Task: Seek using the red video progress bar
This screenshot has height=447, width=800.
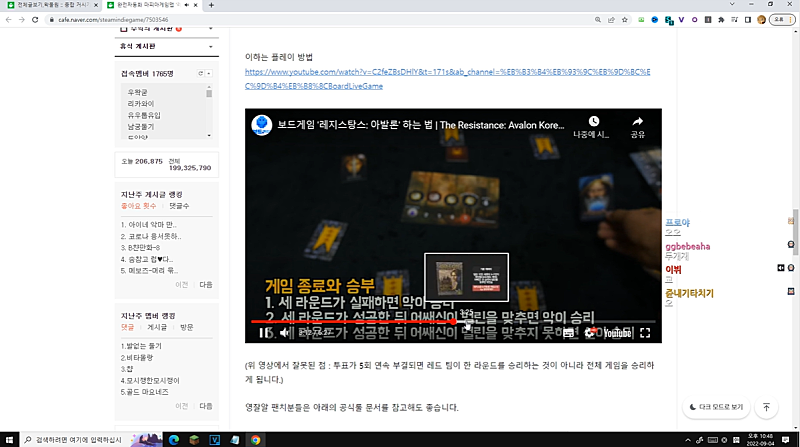Action: click(x=453, y=321)
